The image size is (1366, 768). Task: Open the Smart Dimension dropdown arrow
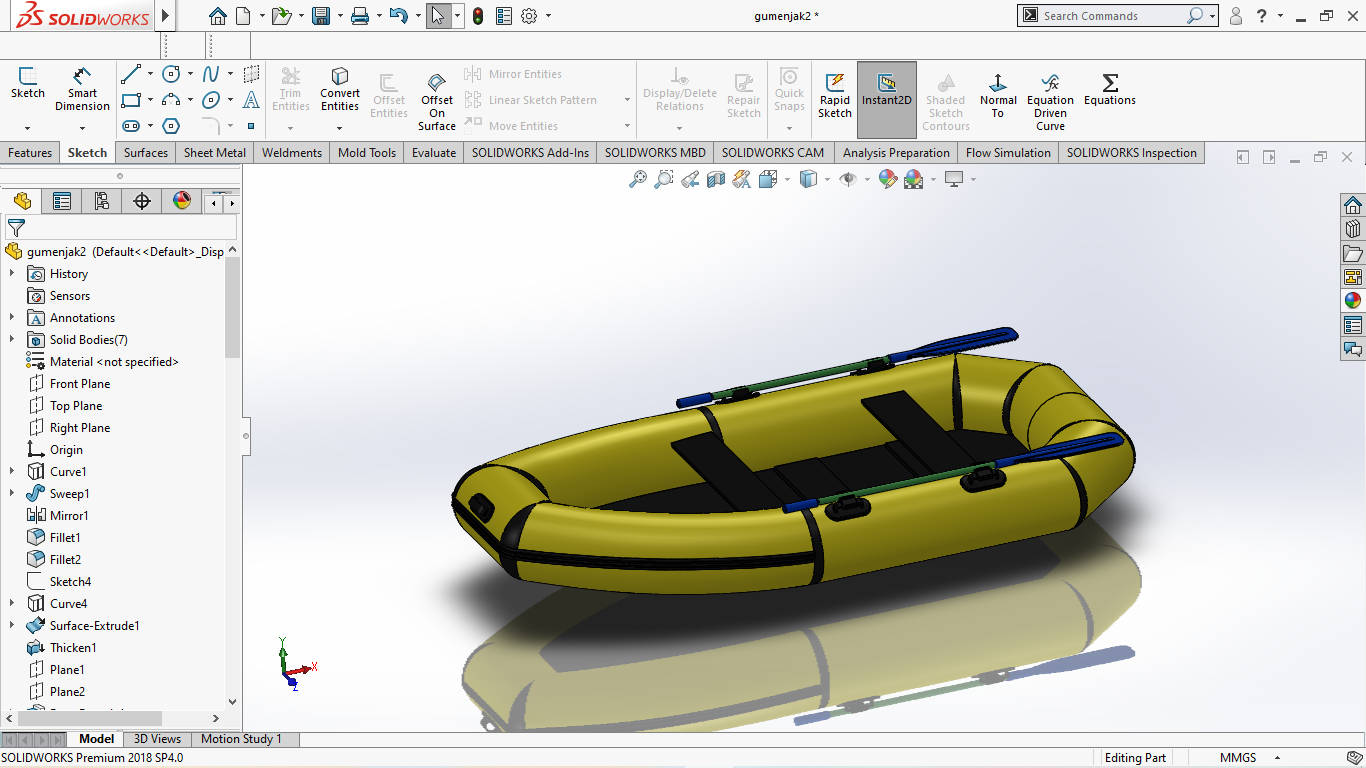tap(82, 128)
